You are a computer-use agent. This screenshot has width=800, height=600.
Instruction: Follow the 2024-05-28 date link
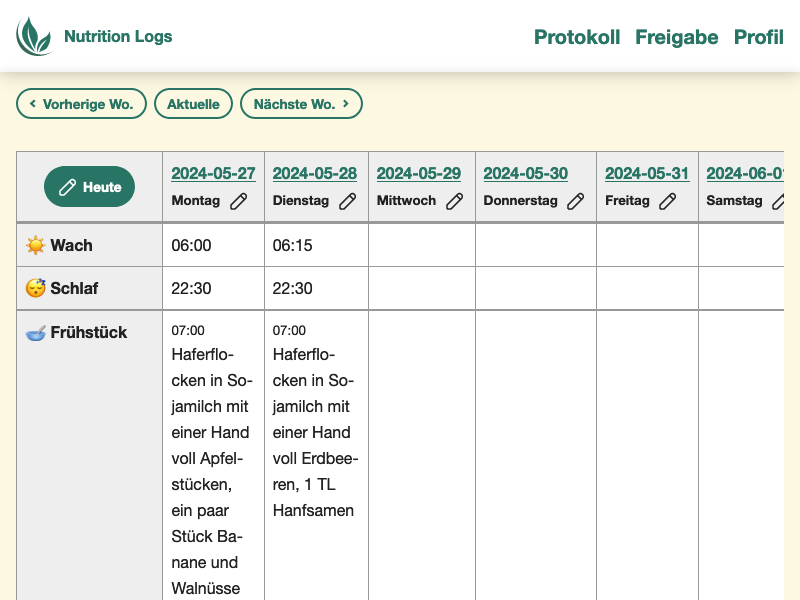tap(314, 174)
